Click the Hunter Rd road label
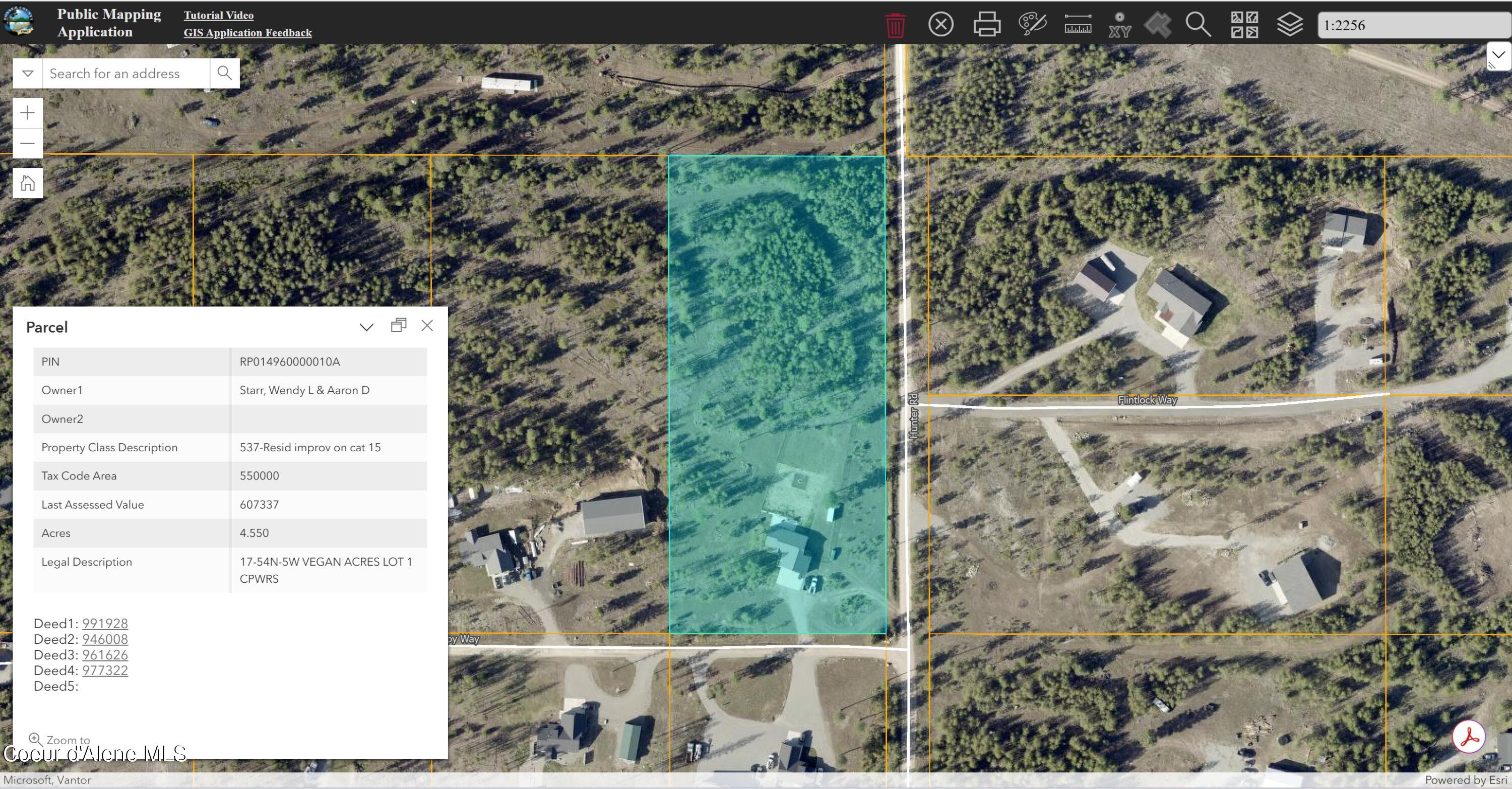 (913, 415)
